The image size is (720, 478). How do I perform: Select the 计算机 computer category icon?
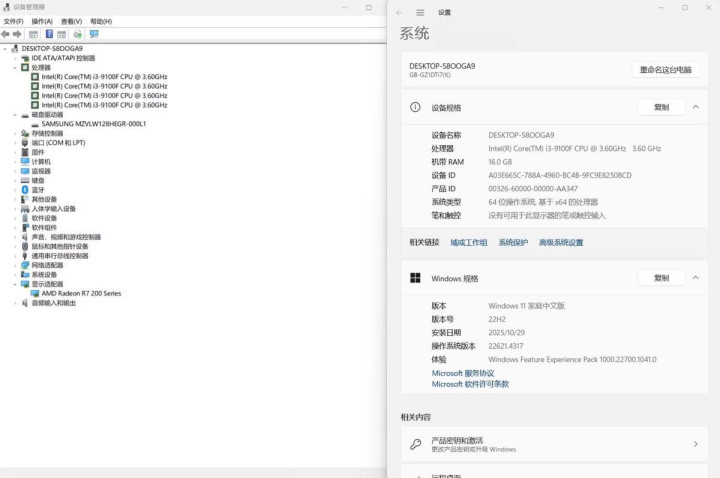coord(25,162)
